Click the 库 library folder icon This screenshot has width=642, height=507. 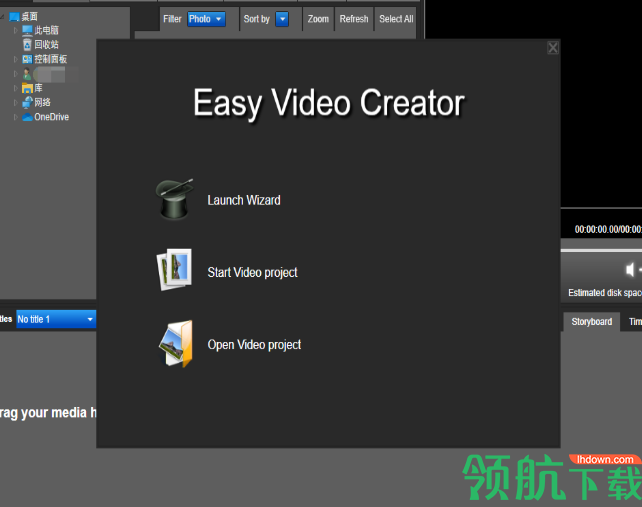click(x=27, y=88)
